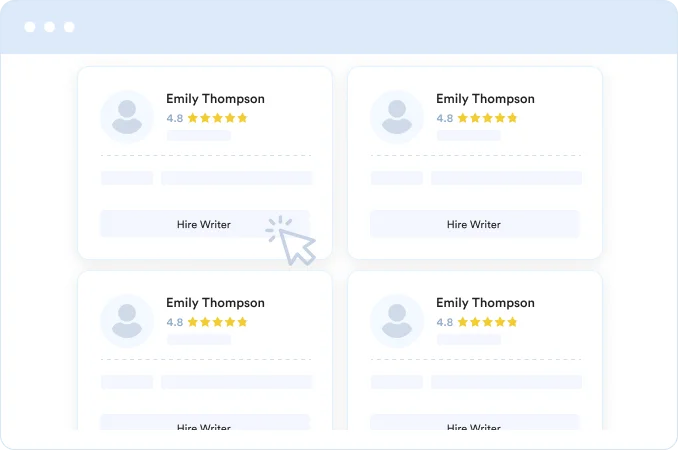
Task: Click Hire Writer in the bottom-right card
Action: pyautogui.click(x=474, y=425)
